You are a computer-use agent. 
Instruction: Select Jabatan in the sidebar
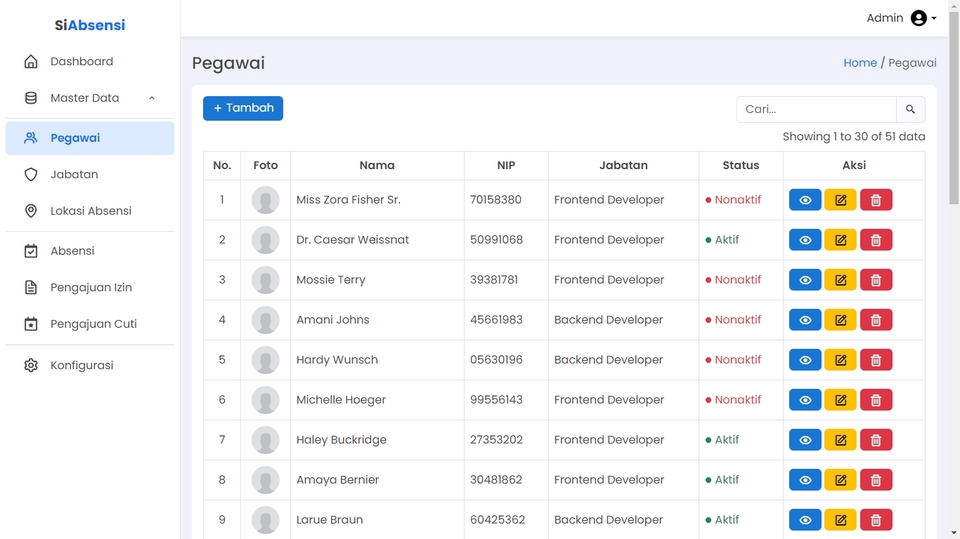pos(74,175)
